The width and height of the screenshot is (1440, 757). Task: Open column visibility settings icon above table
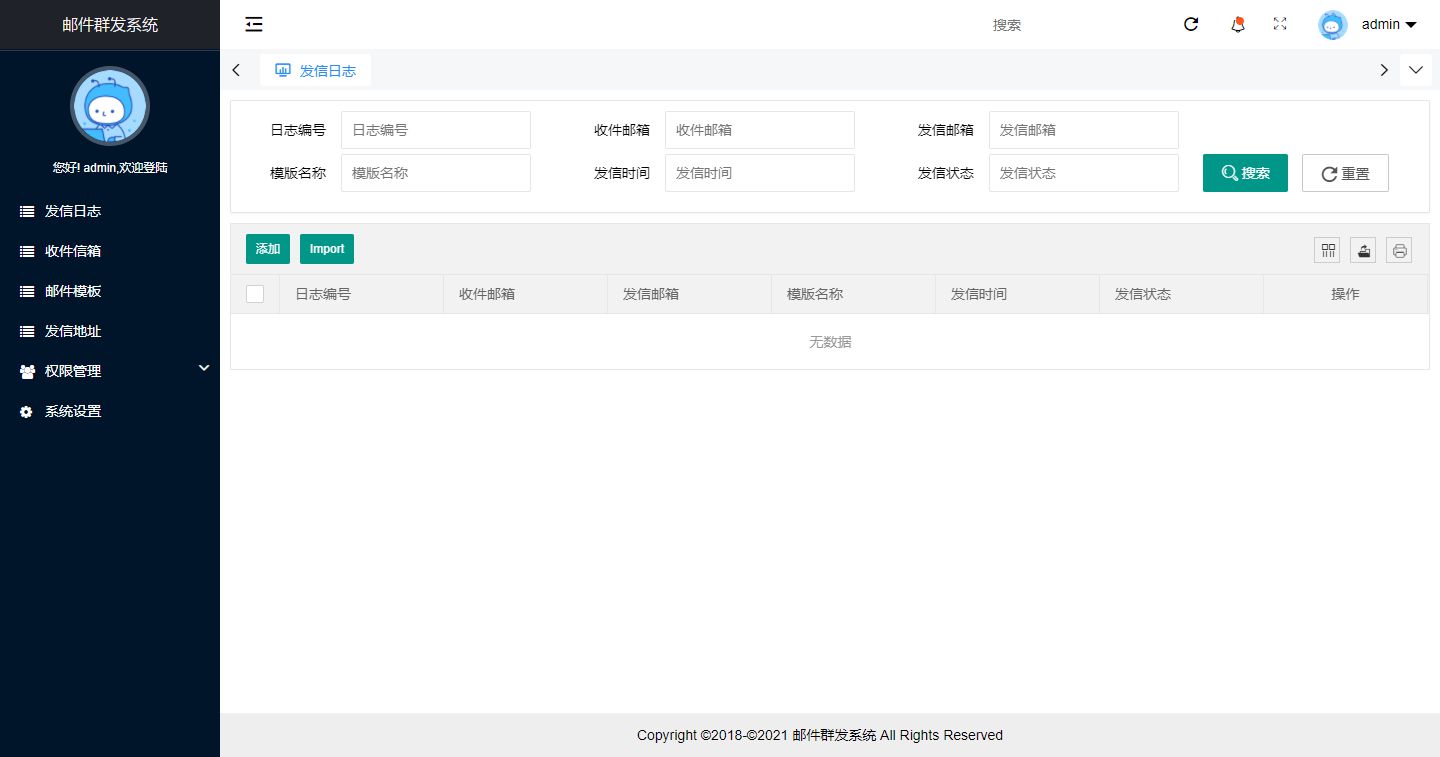click(x=1327, y=249)
